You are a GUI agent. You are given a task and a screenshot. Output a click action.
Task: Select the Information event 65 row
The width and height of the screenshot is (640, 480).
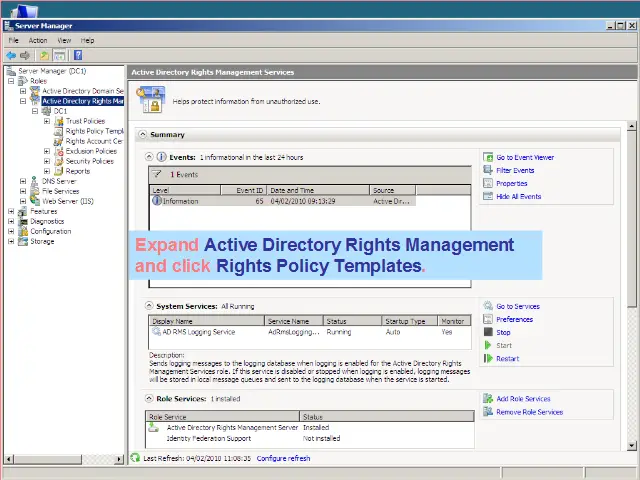click(283, 201)
